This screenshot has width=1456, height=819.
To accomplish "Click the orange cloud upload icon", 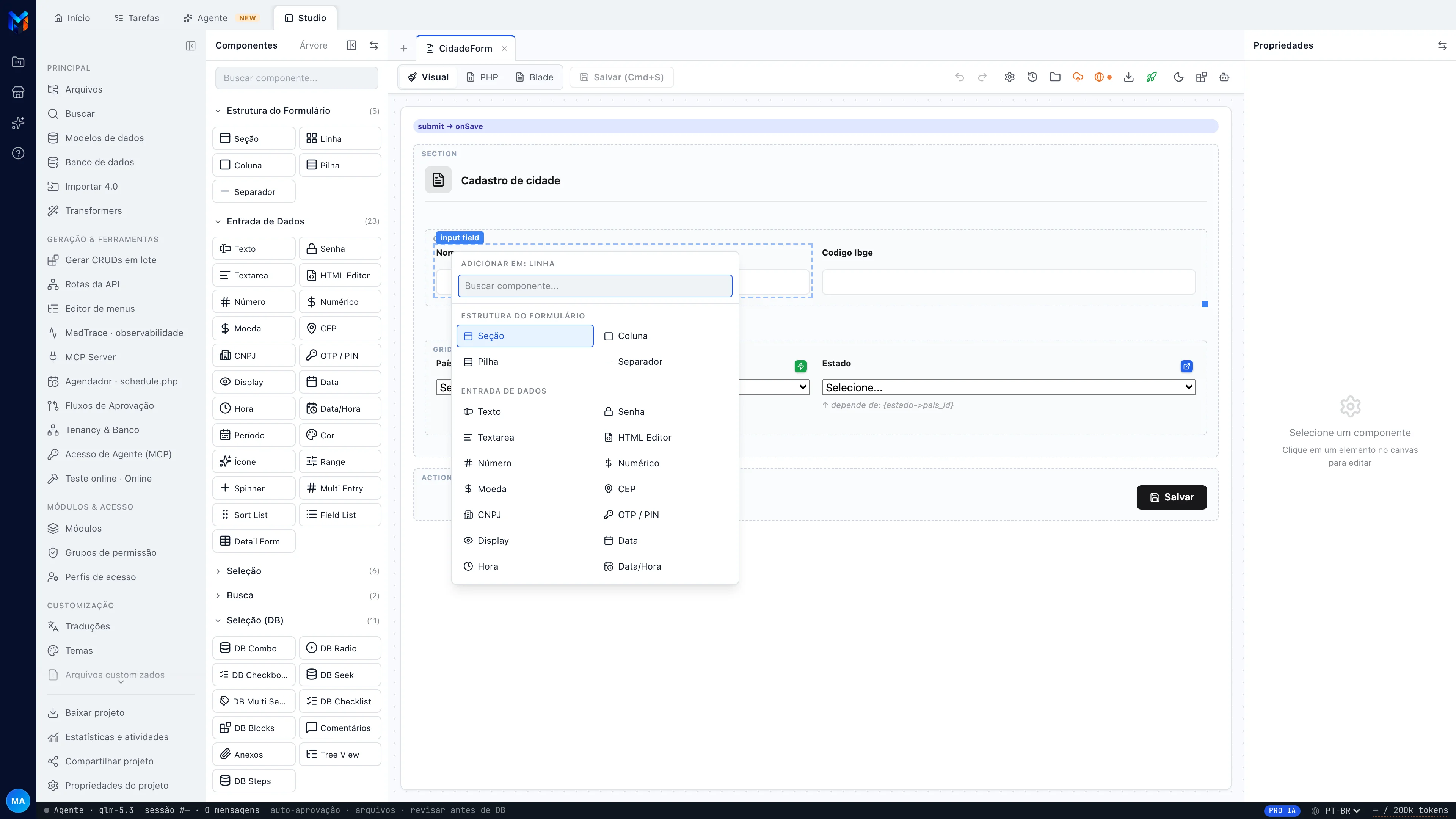I will click(x=1078, y=77).
